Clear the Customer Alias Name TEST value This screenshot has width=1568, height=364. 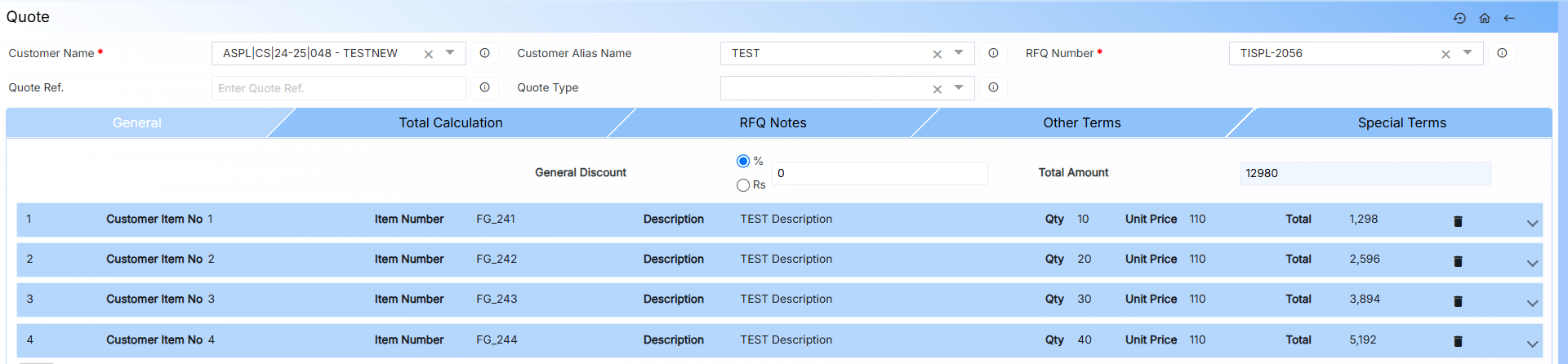[x=937, y=54]
